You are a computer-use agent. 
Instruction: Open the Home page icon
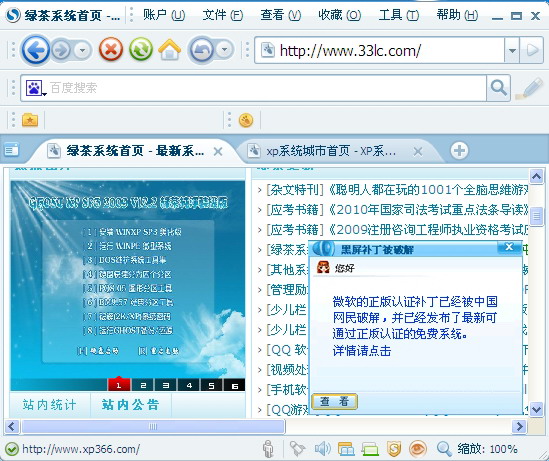coord(170,49)
